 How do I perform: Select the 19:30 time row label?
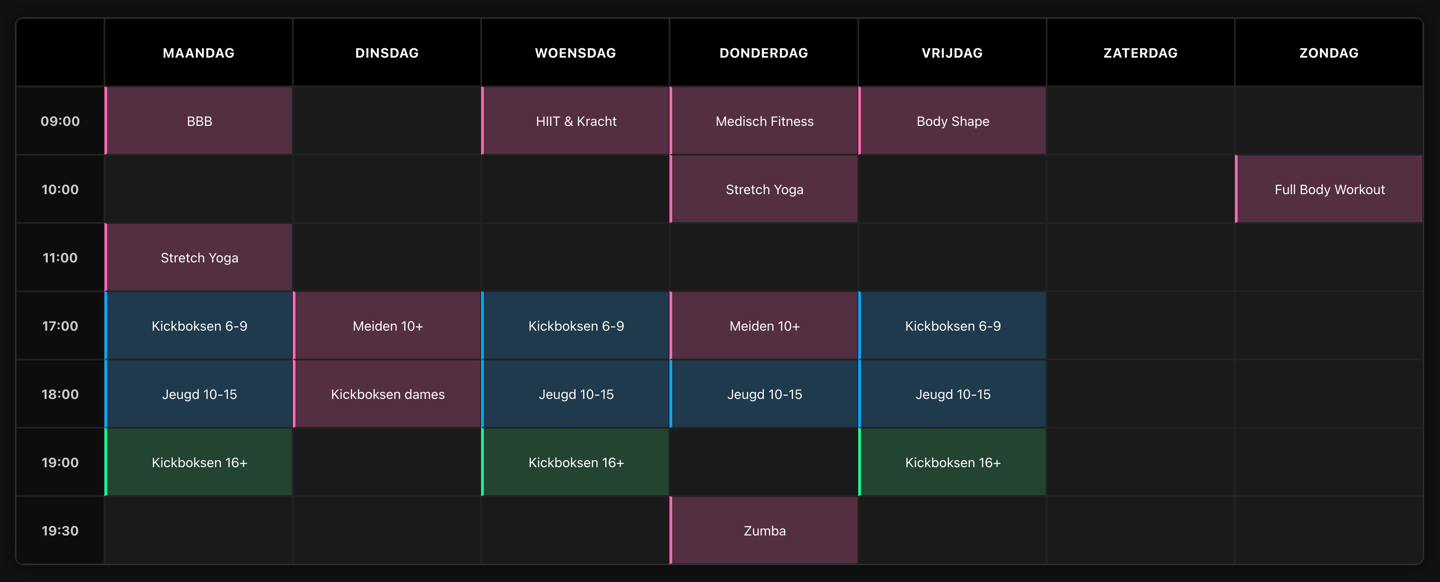coord(60,531)
